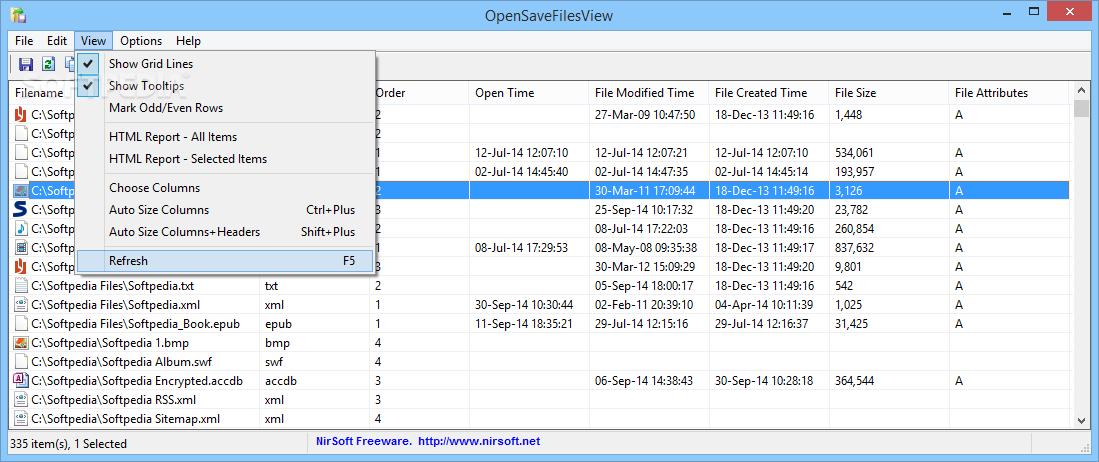Screen dimensions: 1099x462
Task: Click the filename C:\Softpedia Files\Softpedia.txt
Action: point(113,285)
